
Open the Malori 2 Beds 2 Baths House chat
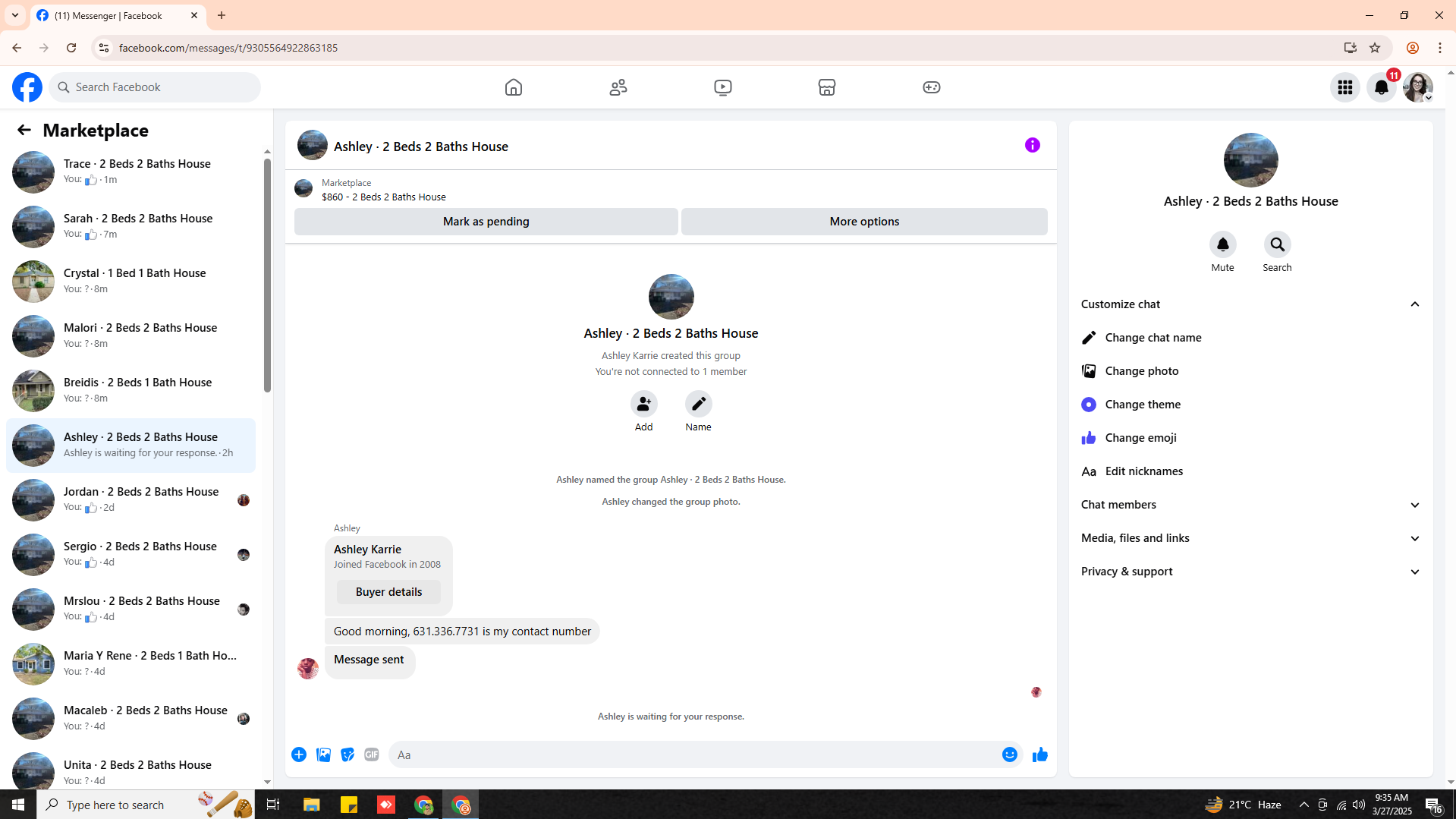pos(131,335)
